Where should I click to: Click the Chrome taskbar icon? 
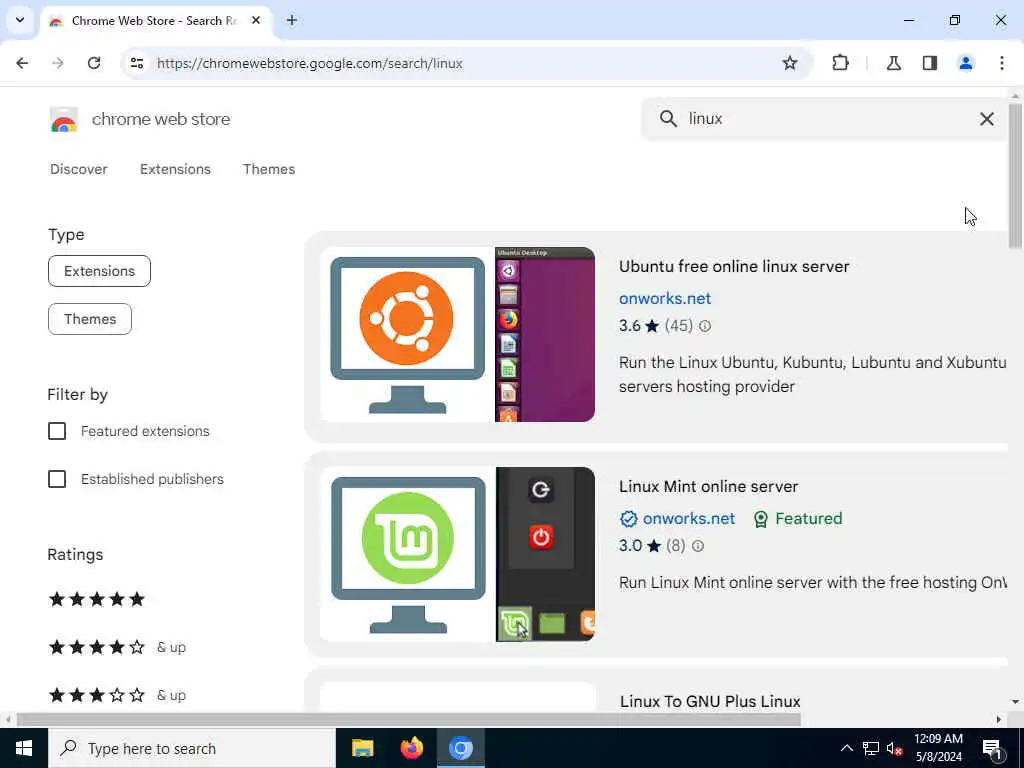(x=460, y=748)
